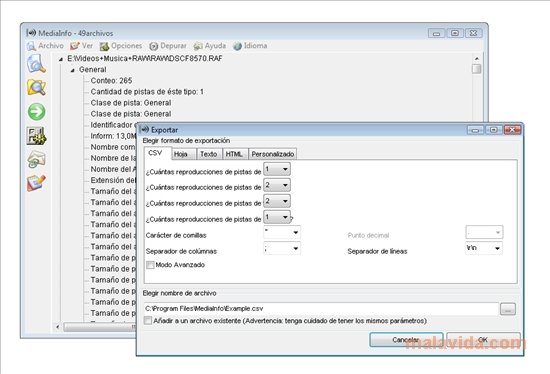Viewport: 550px width, 374px height.
Task: Open the third pistas count dropdown
Action: pyautogui.click(x=277, y=201)
